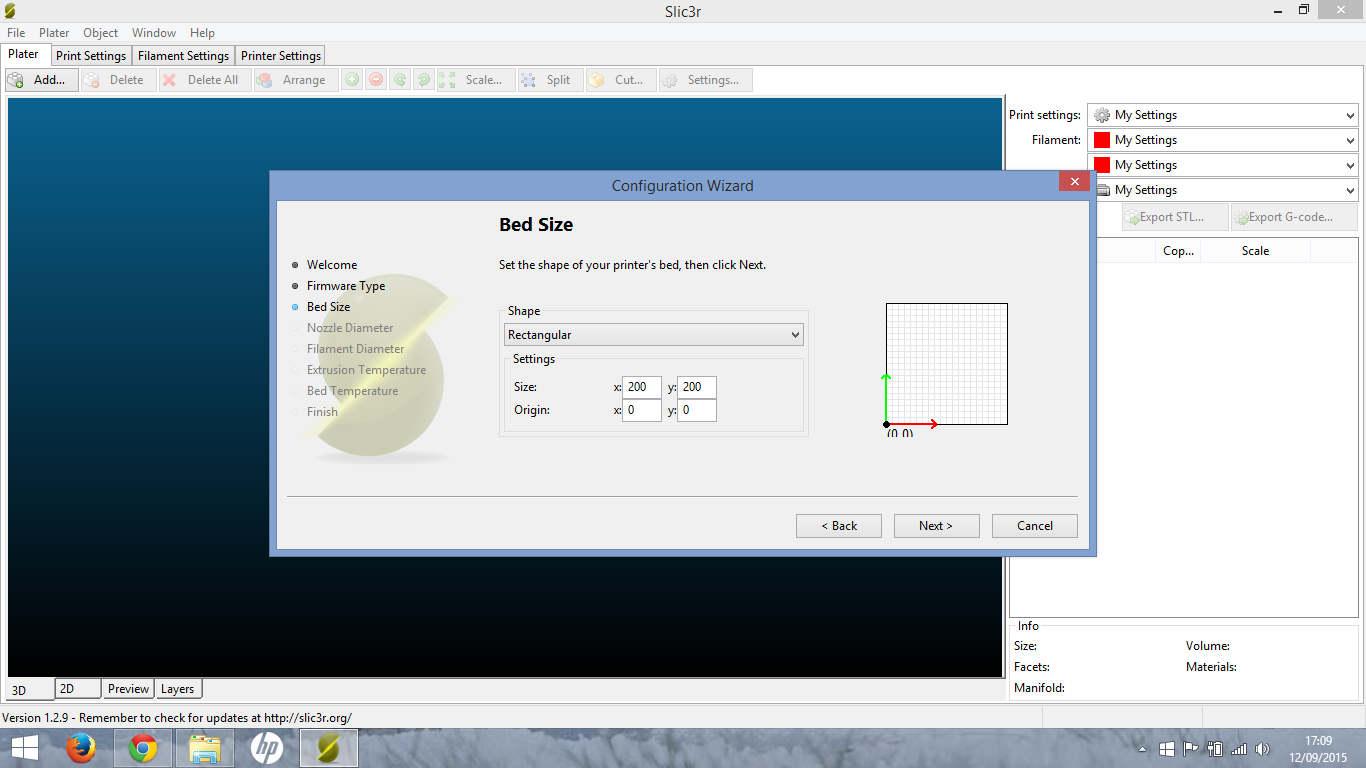Click the Cop... column header
The height and width of the screenshot is (768, 1366).
1179,251
